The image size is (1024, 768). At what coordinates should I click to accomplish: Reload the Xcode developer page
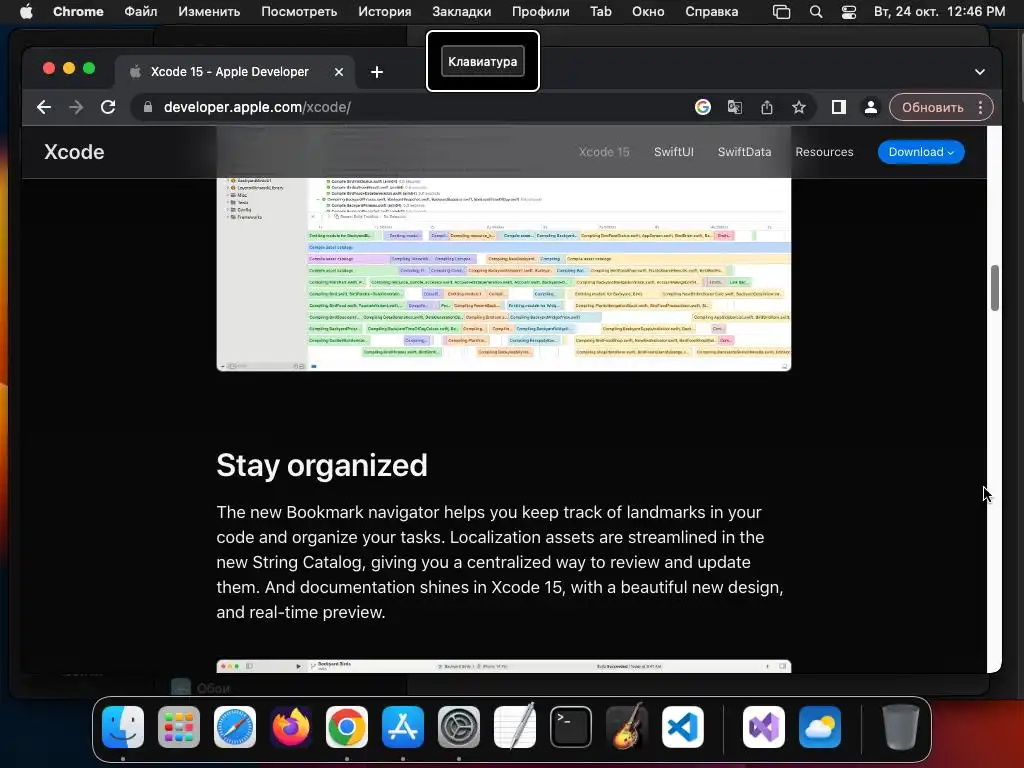[x=108, y=107]
